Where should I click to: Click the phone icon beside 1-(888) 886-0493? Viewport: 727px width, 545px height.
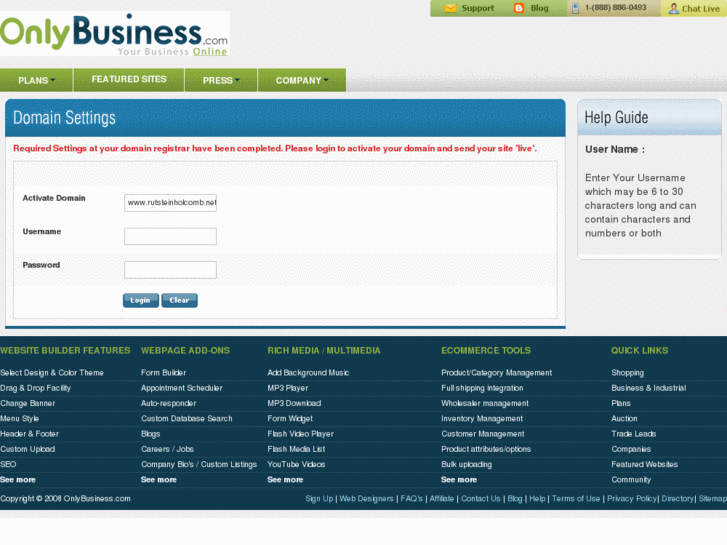point(575,8)
